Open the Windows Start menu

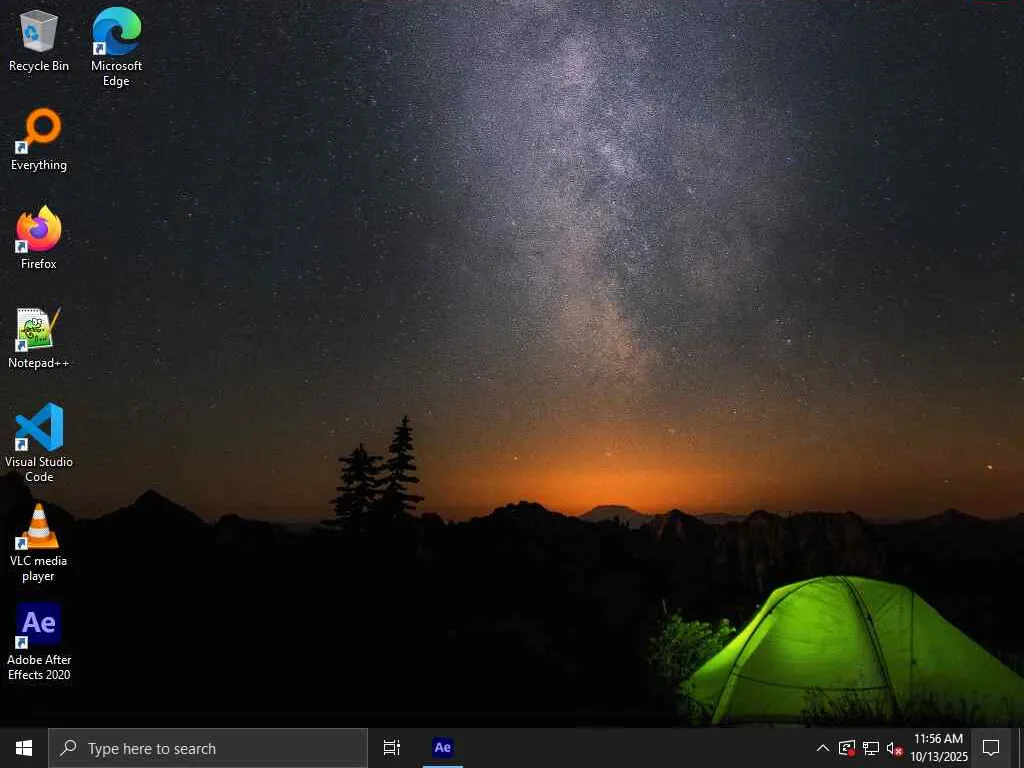[x=24, y=748]
